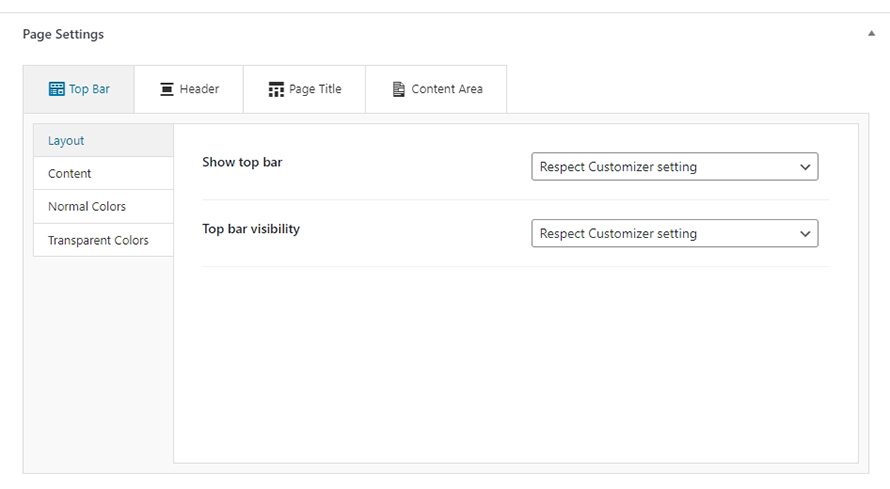Image resolution: width=890 pixels, height=489 pixels.
Task: Select the Layout section in sidebar
Action: tap(103, 141)
